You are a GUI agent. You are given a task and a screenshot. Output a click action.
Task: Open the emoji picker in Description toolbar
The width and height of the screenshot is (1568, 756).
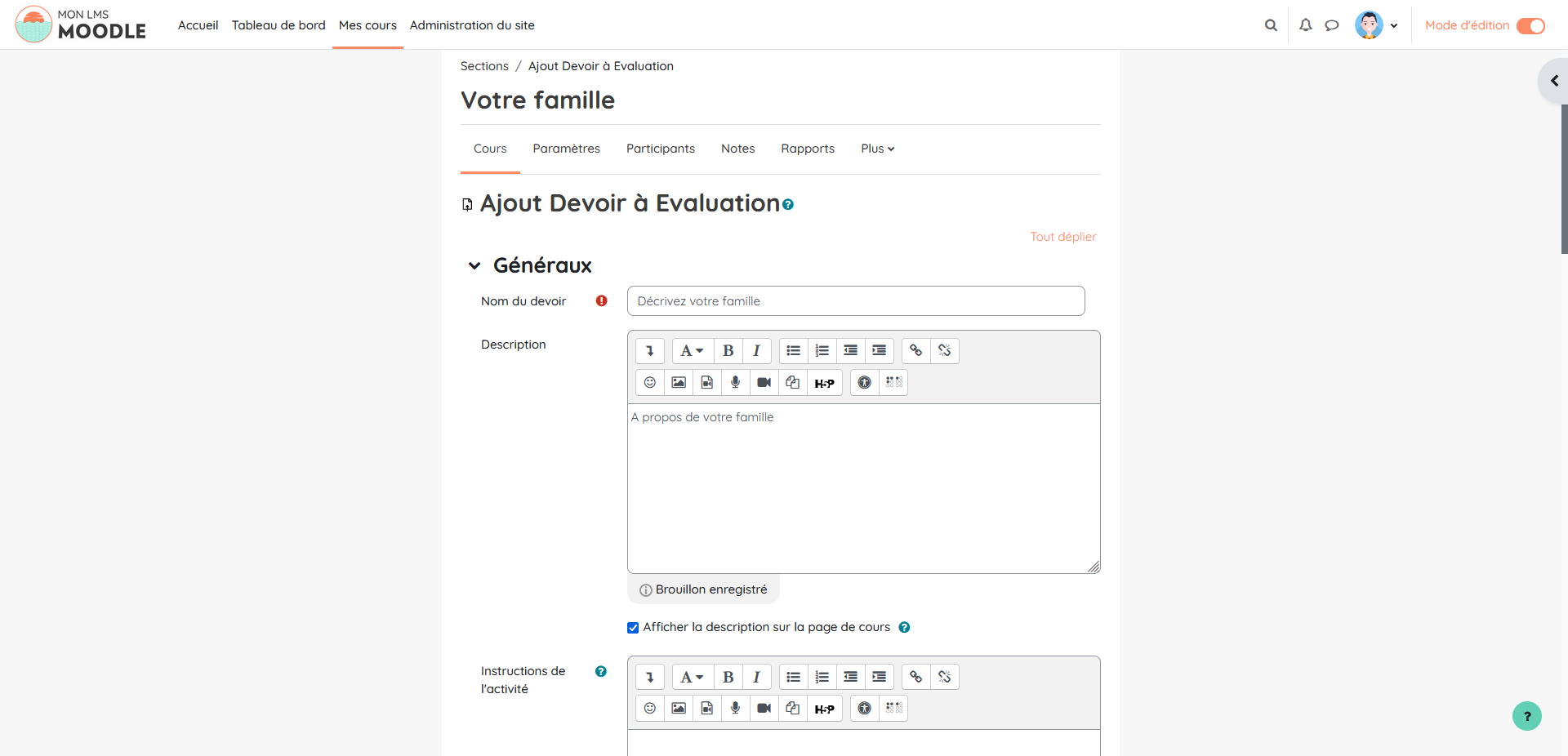[x=649, y=383]
